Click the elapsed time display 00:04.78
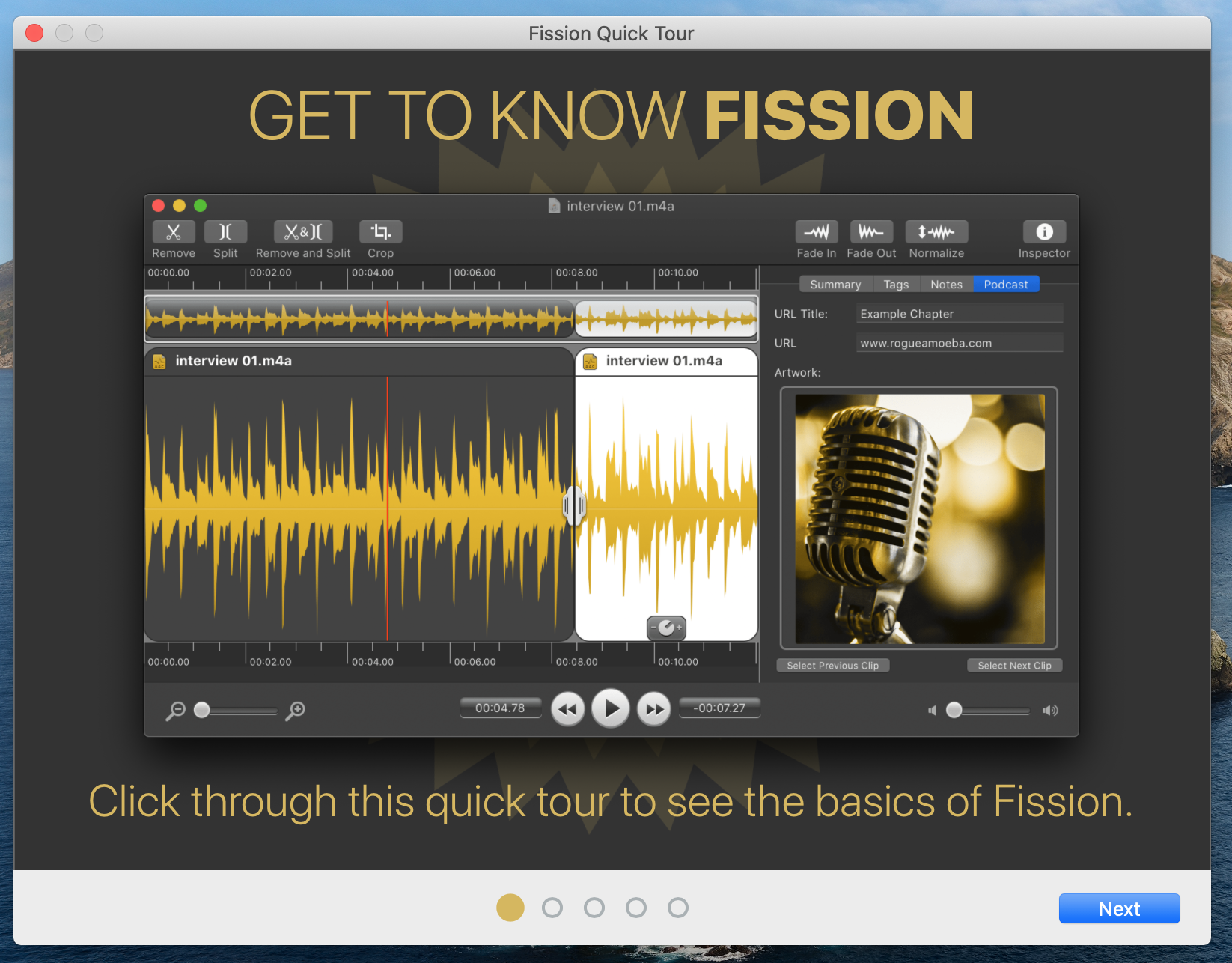 point(500,708)
